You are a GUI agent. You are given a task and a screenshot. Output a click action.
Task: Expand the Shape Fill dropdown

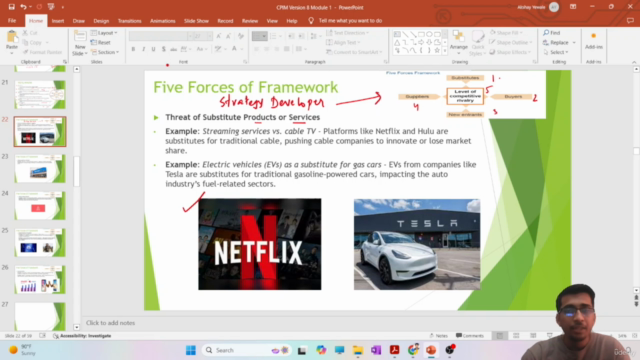click(507, 33)
